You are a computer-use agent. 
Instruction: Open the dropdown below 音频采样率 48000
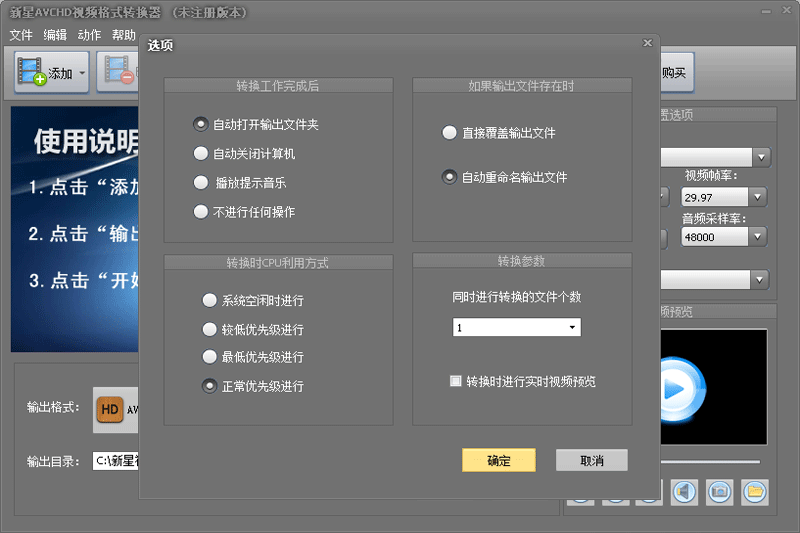760,280
